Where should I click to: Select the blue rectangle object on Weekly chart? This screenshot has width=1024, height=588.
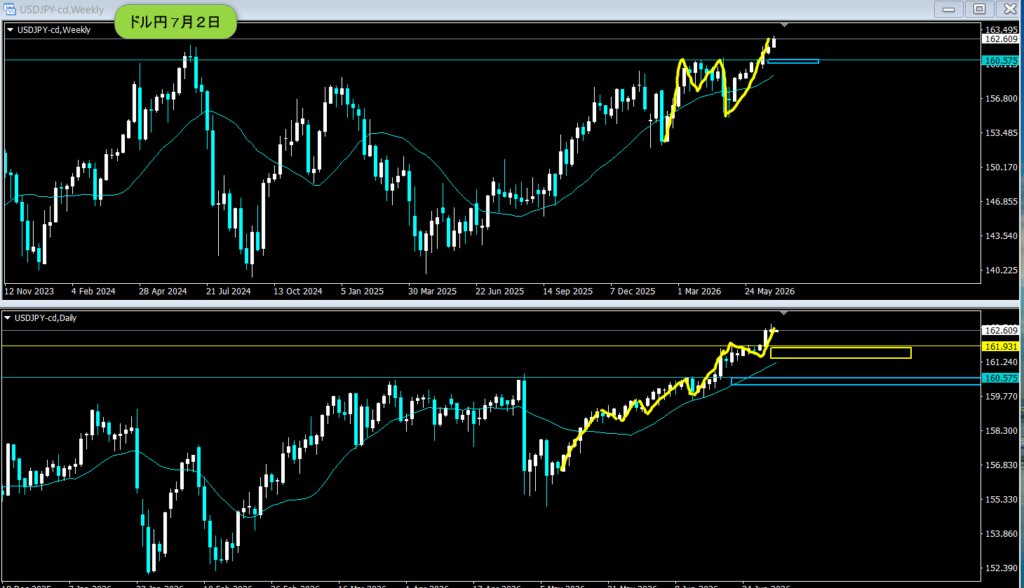coord(793,61)
